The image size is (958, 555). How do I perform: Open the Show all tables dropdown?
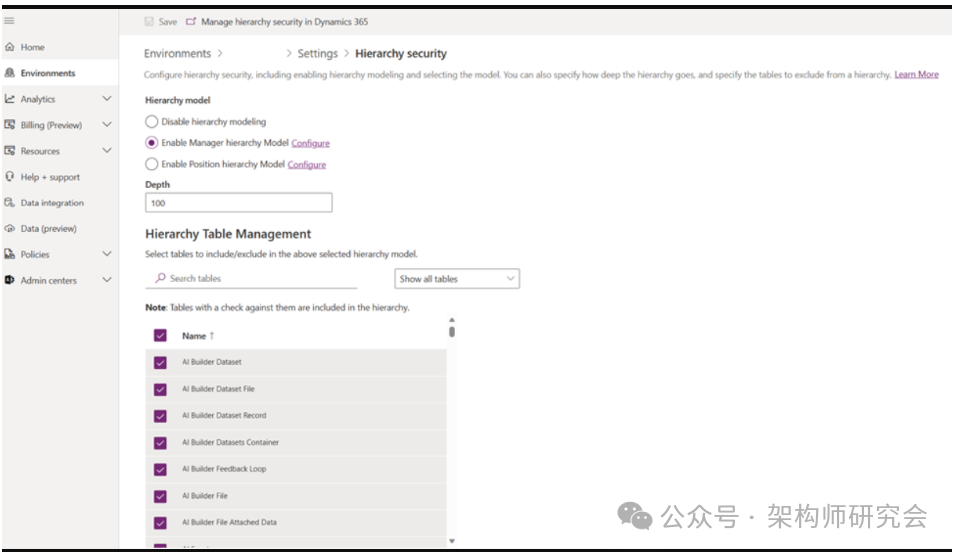pos(457,279)
